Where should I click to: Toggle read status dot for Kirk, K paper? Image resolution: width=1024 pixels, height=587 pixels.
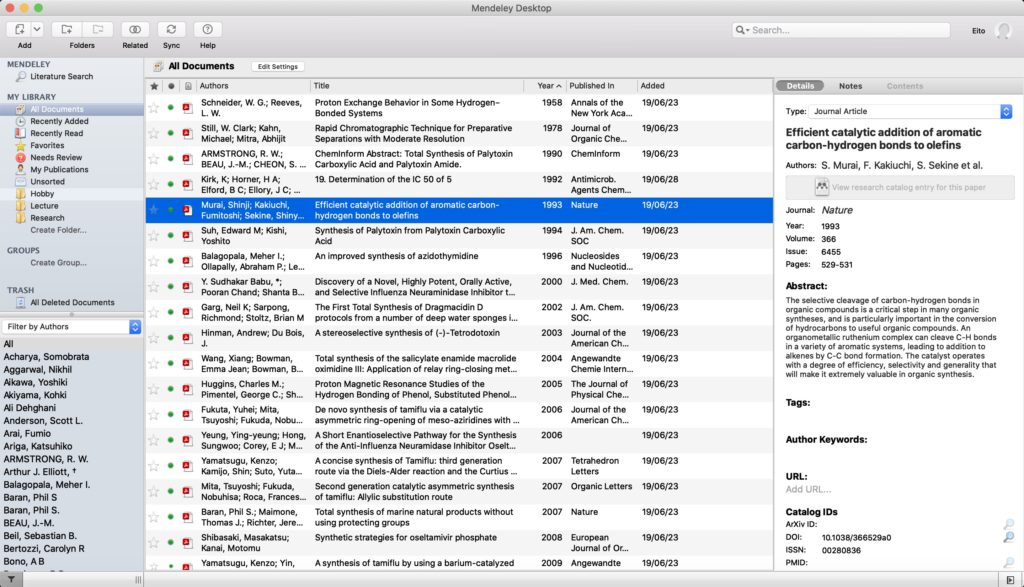170,184
